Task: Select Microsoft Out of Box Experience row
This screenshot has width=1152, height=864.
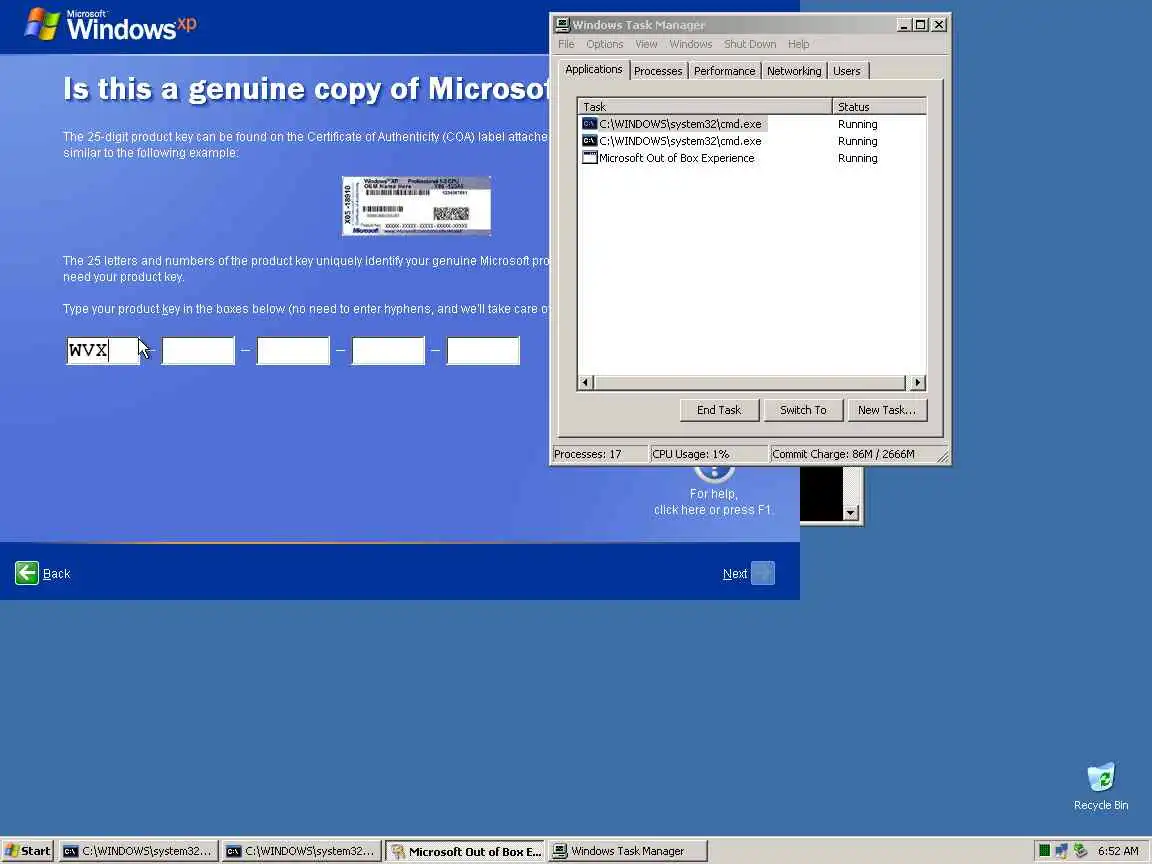Action: (751, 157)
